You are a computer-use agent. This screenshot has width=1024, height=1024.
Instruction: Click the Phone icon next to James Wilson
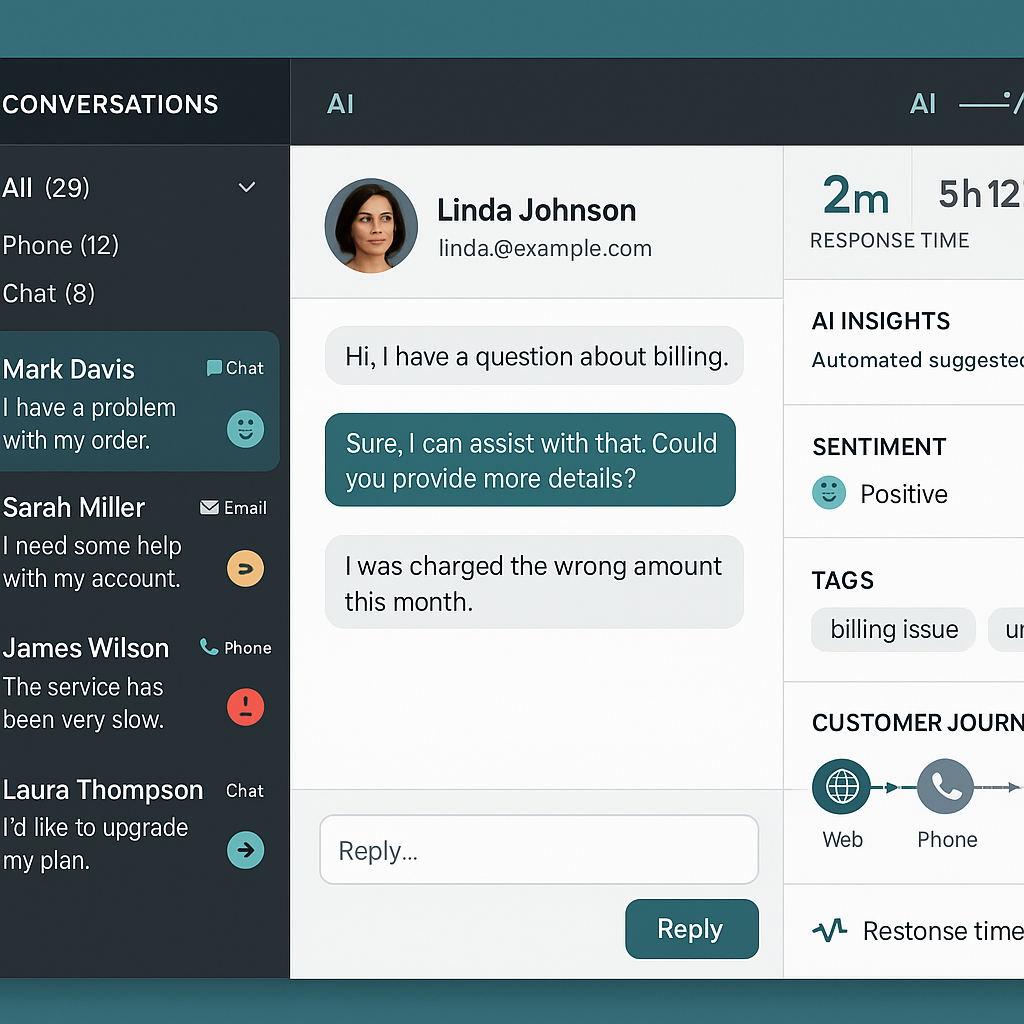(x=207, y=647)
